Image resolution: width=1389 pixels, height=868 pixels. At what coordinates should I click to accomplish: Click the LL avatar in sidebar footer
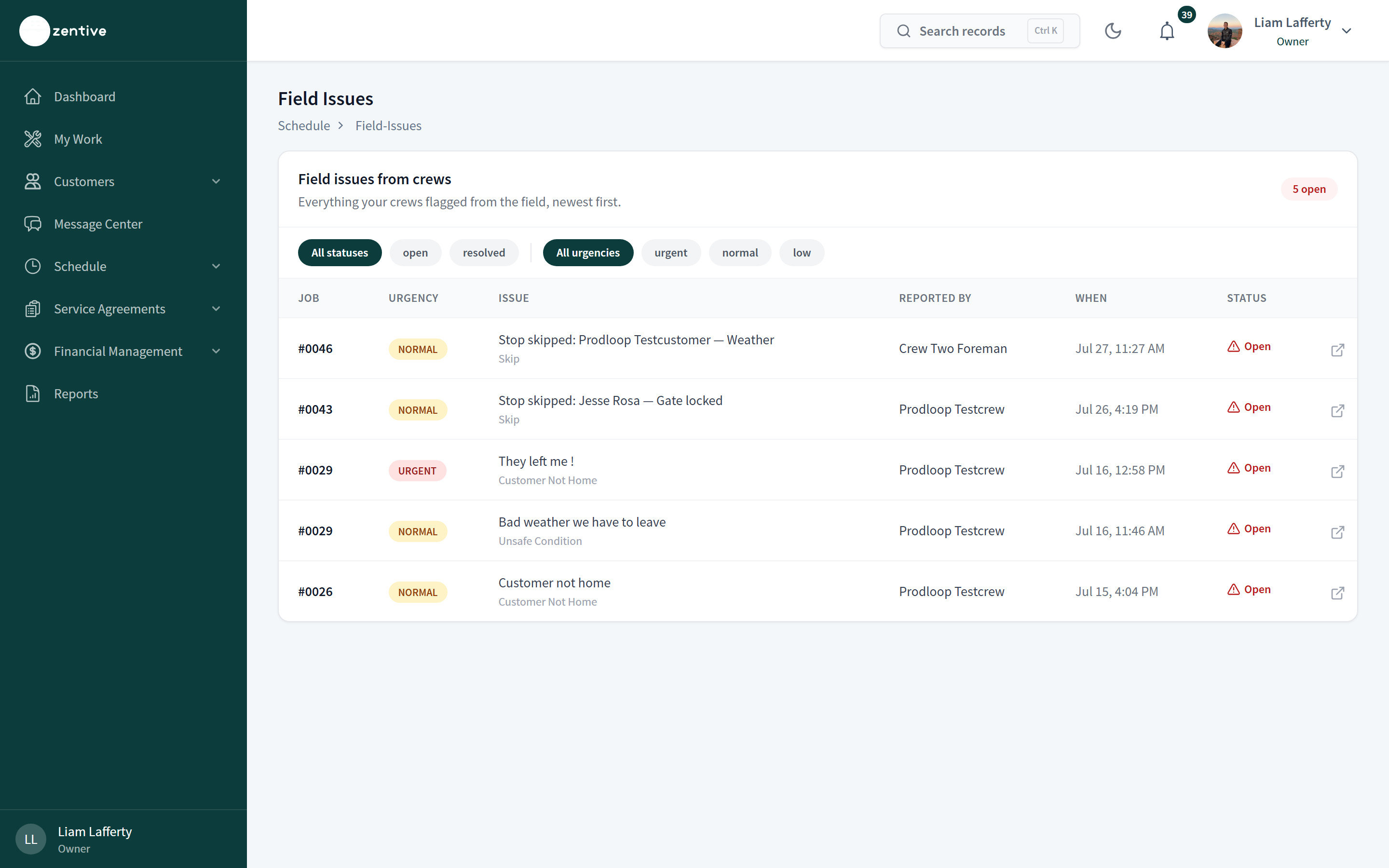[30, 839]
